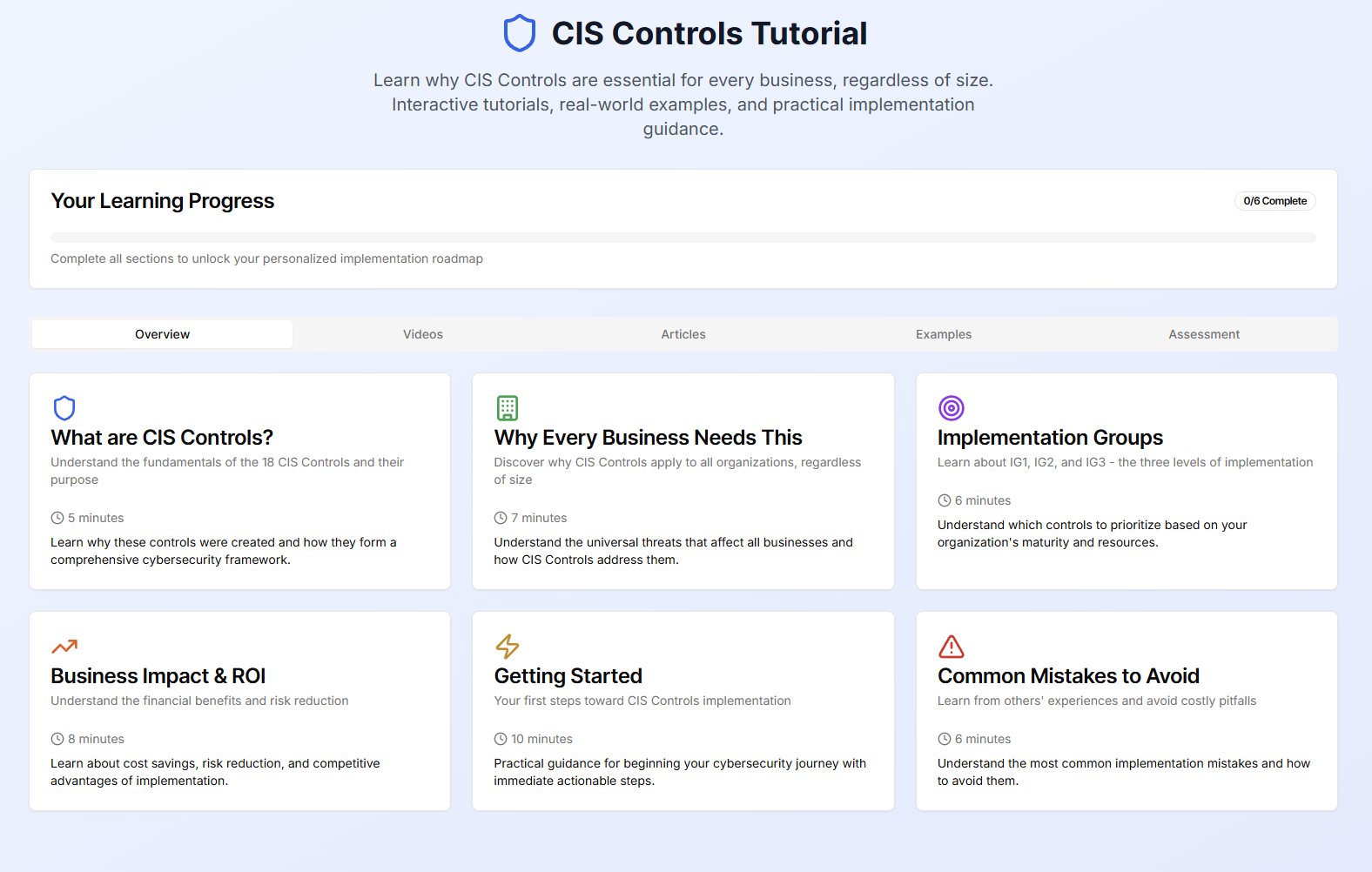Viewport: 1372px width, 872px height.
Task: Click the clock icon next to 7 minutes
Action: [501, 518]
